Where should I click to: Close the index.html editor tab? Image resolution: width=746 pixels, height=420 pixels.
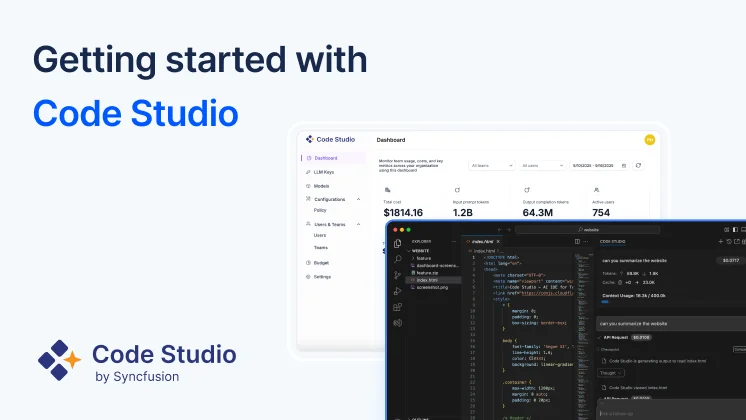click(x=498, y=242)
